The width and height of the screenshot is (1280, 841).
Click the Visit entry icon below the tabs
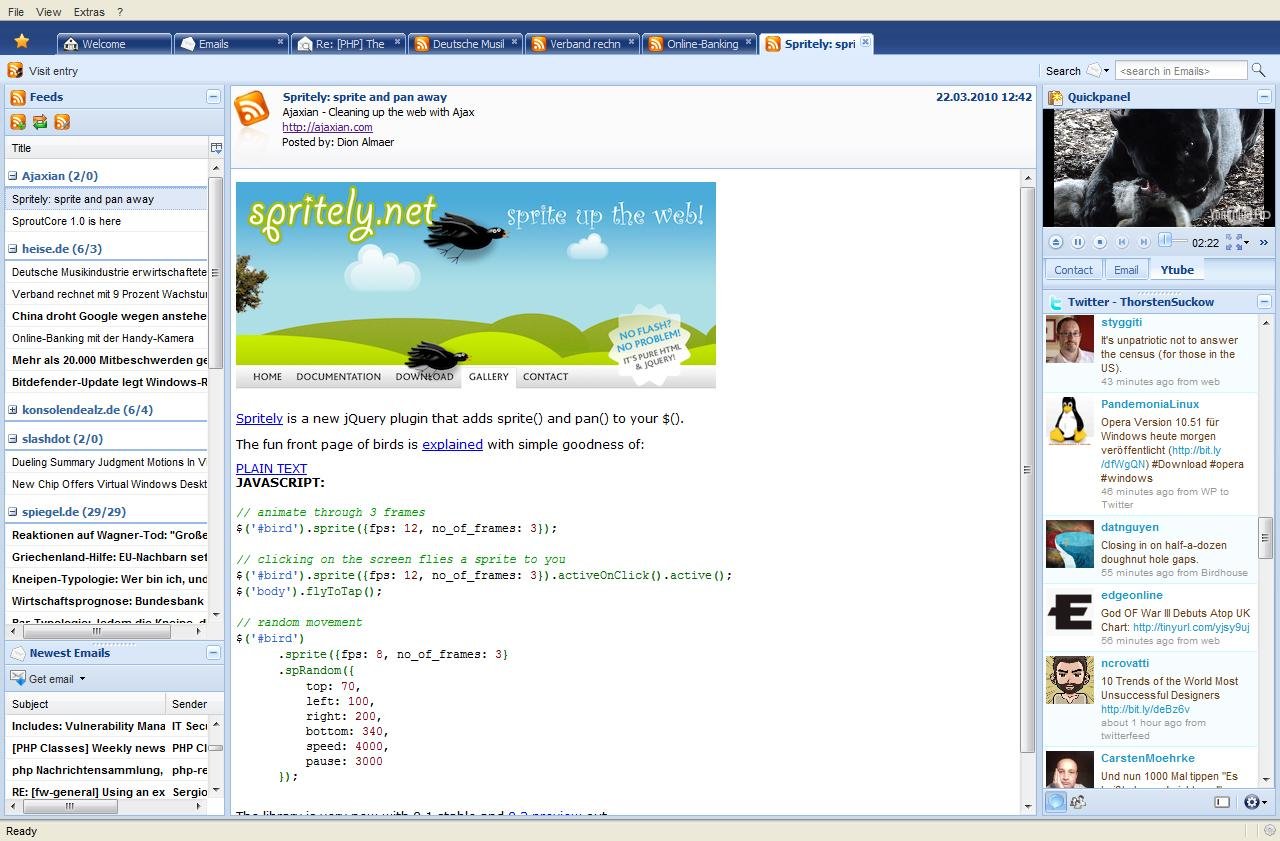click(x=13, y=70)
